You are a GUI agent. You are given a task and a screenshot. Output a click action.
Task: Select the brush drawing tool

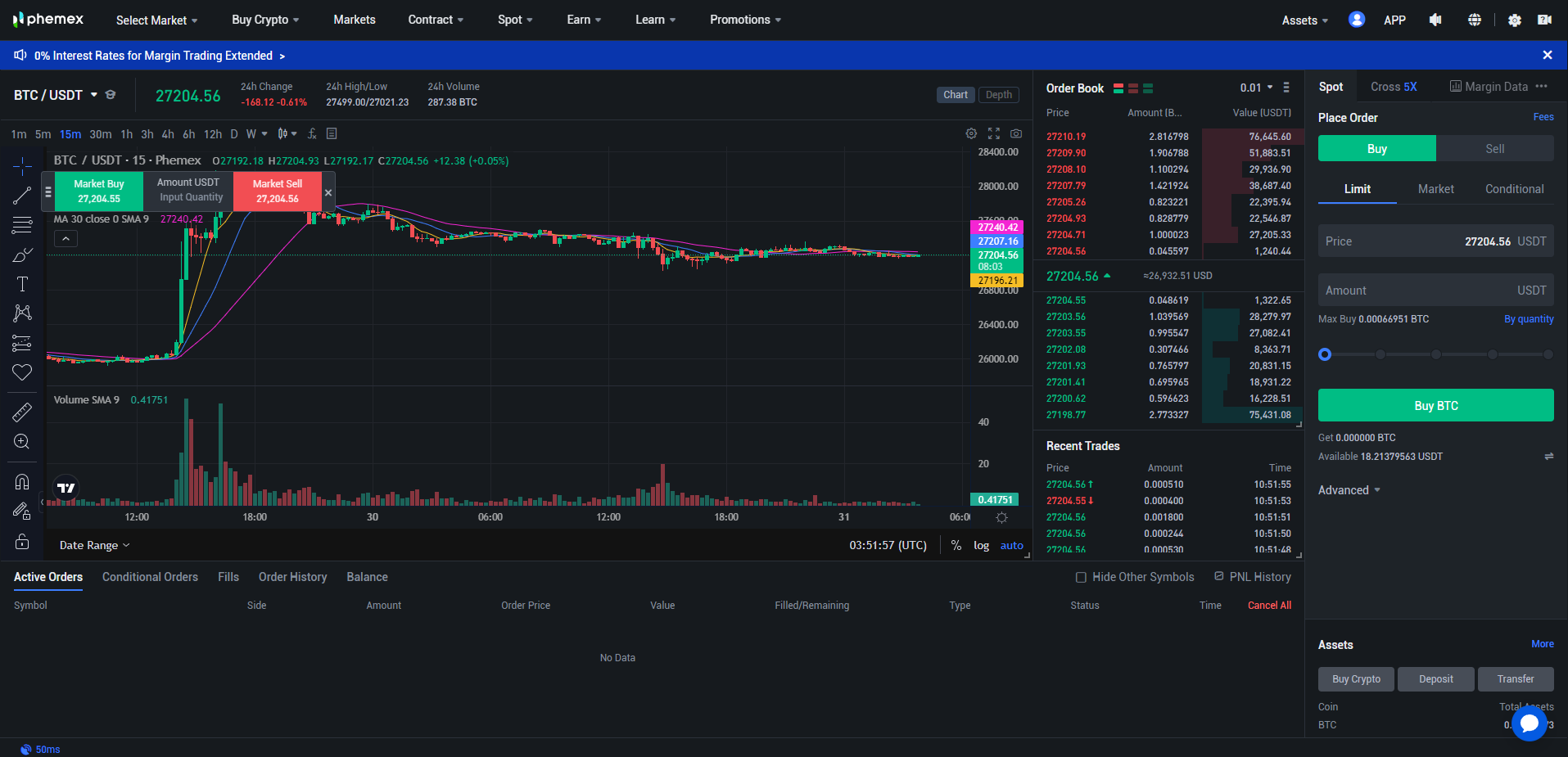click(x=22, y=255)
